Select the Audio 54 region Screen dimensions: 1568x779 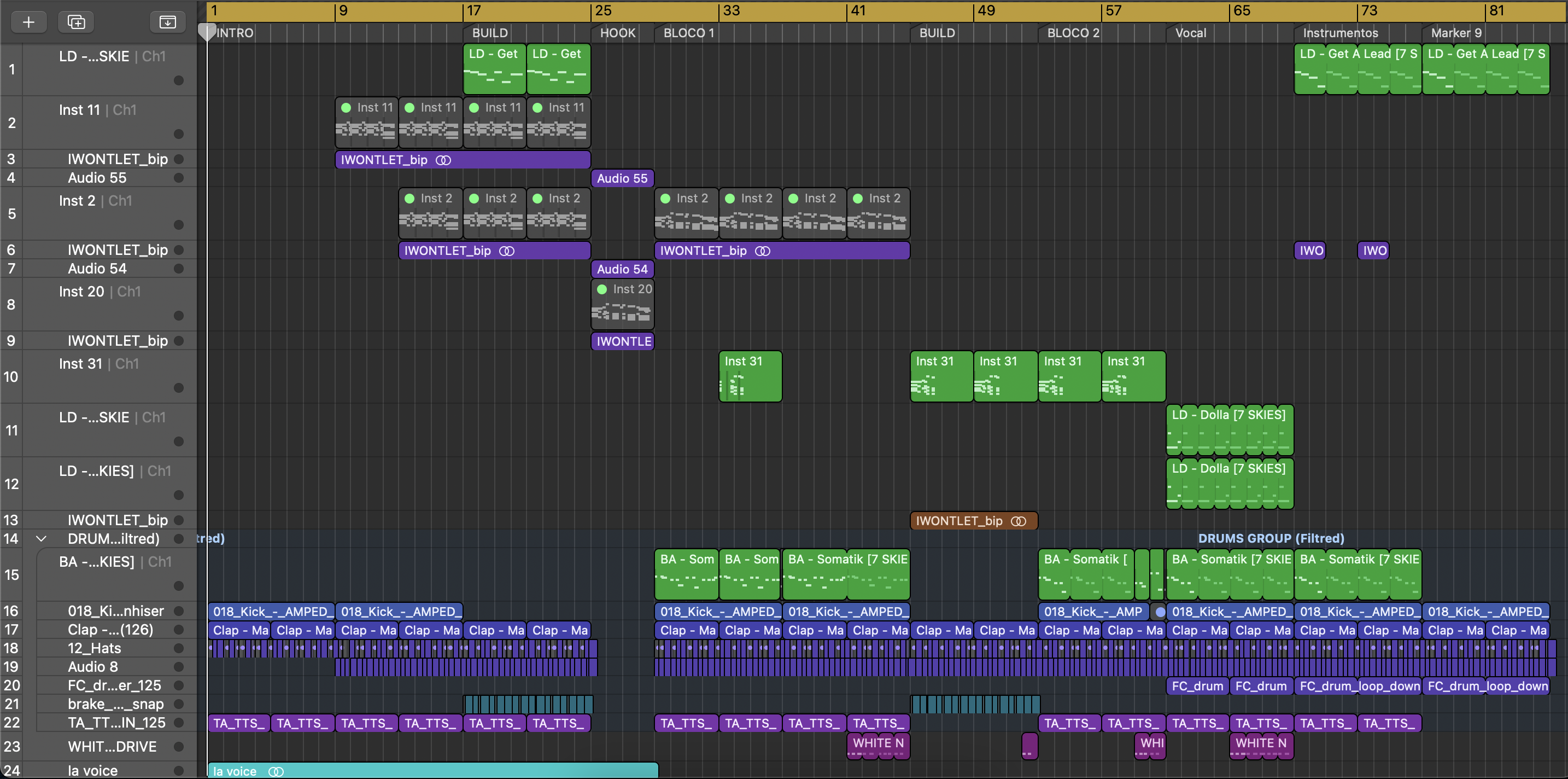pos(622,269)
